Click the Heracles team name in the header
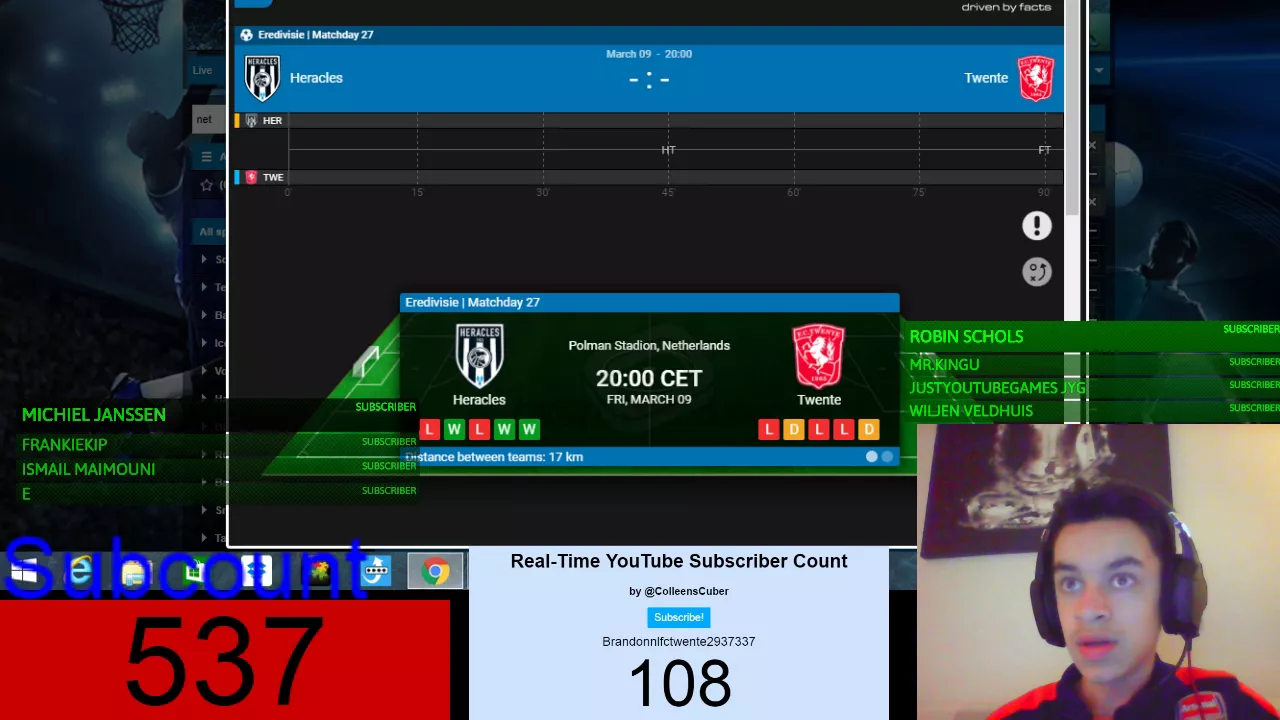 [x=316, y=78]
